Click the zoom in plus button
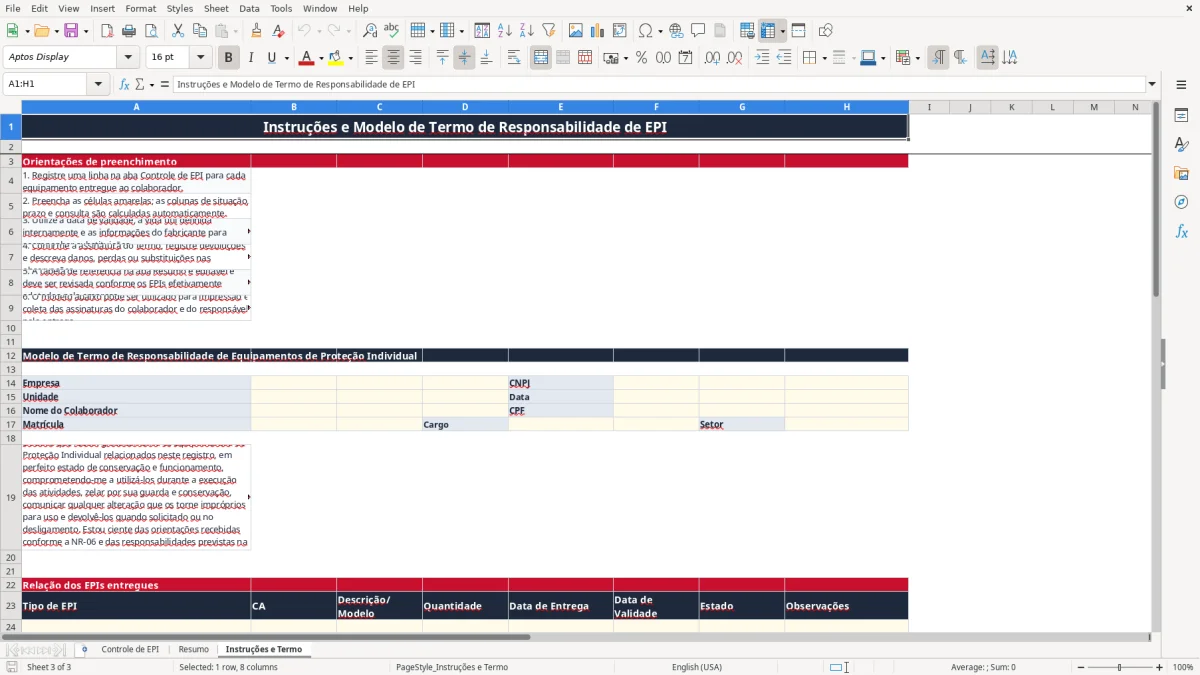 pyautogui.click(x=1160, y=667)
